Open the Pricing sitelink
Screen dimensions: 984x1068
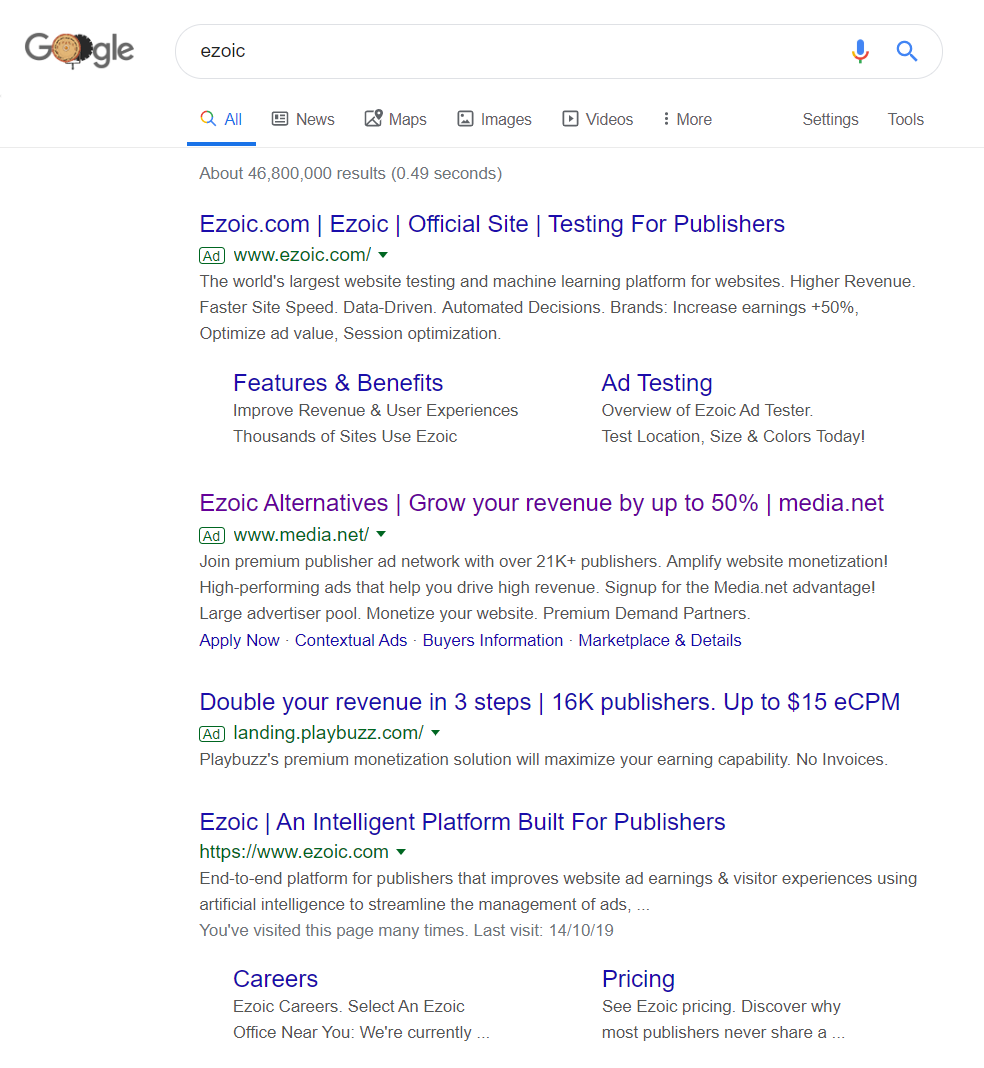tap(638, 979)
